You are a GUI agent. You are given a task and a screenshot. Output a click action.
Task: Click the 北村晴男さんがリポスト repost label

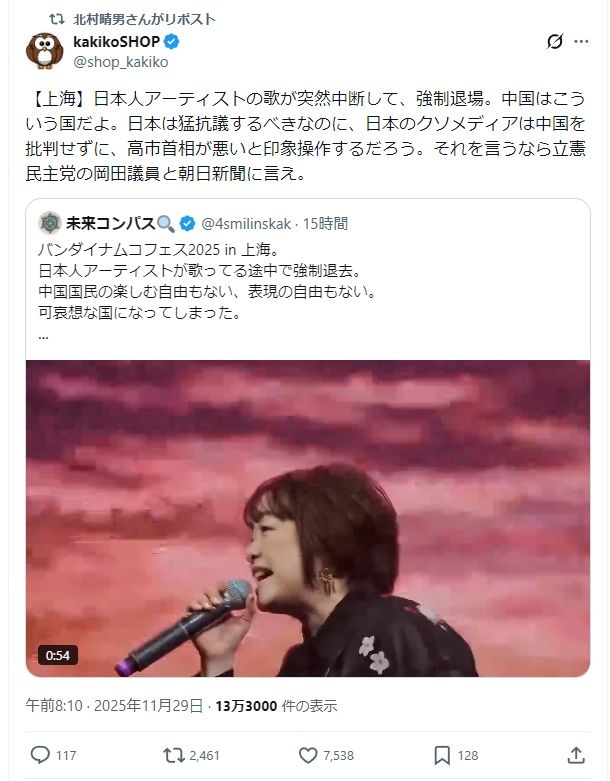click(x=144, y=19)
